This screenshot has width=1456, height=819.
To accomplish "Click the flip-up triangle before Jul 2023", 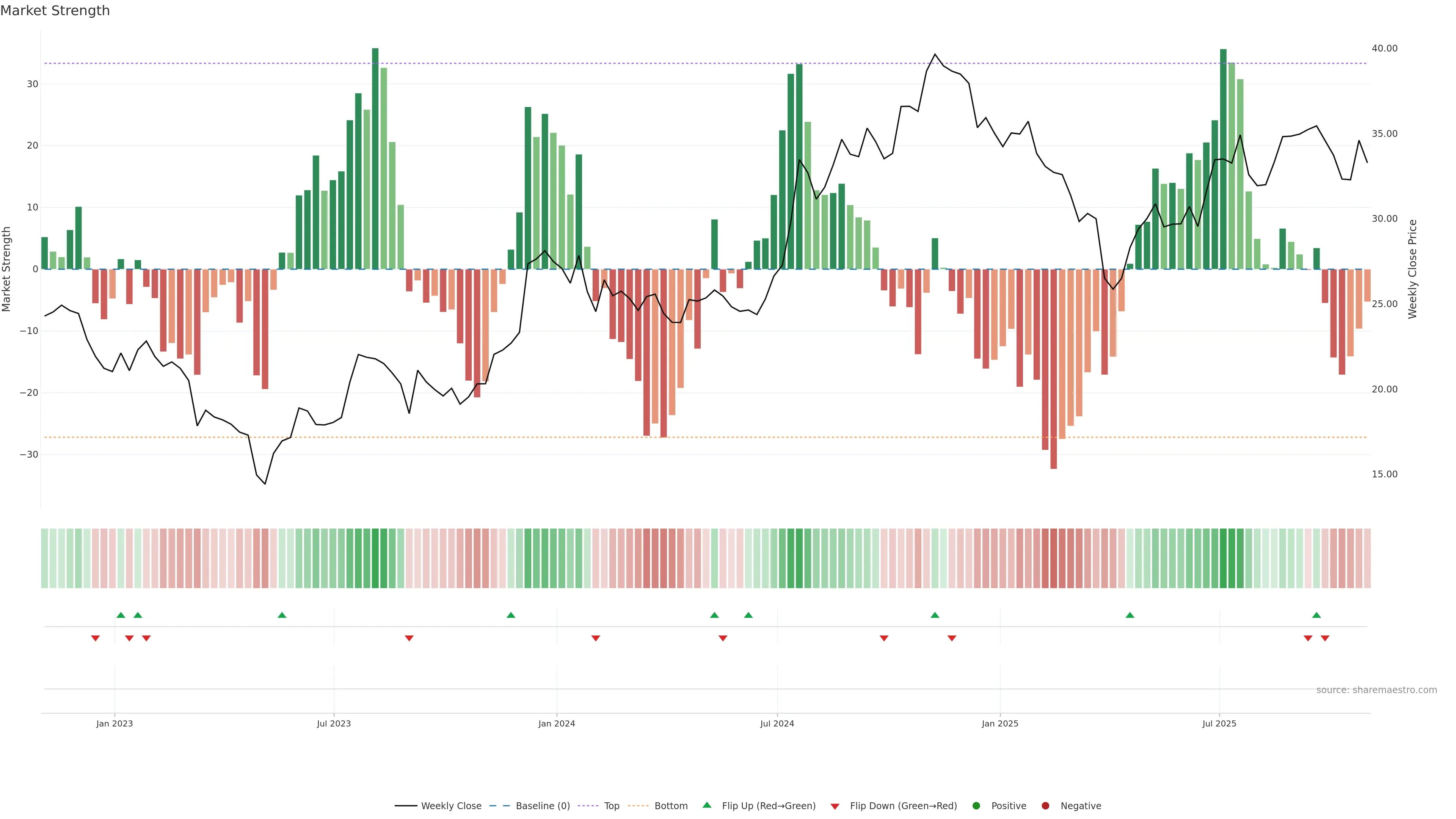I will tap(282, 615).
